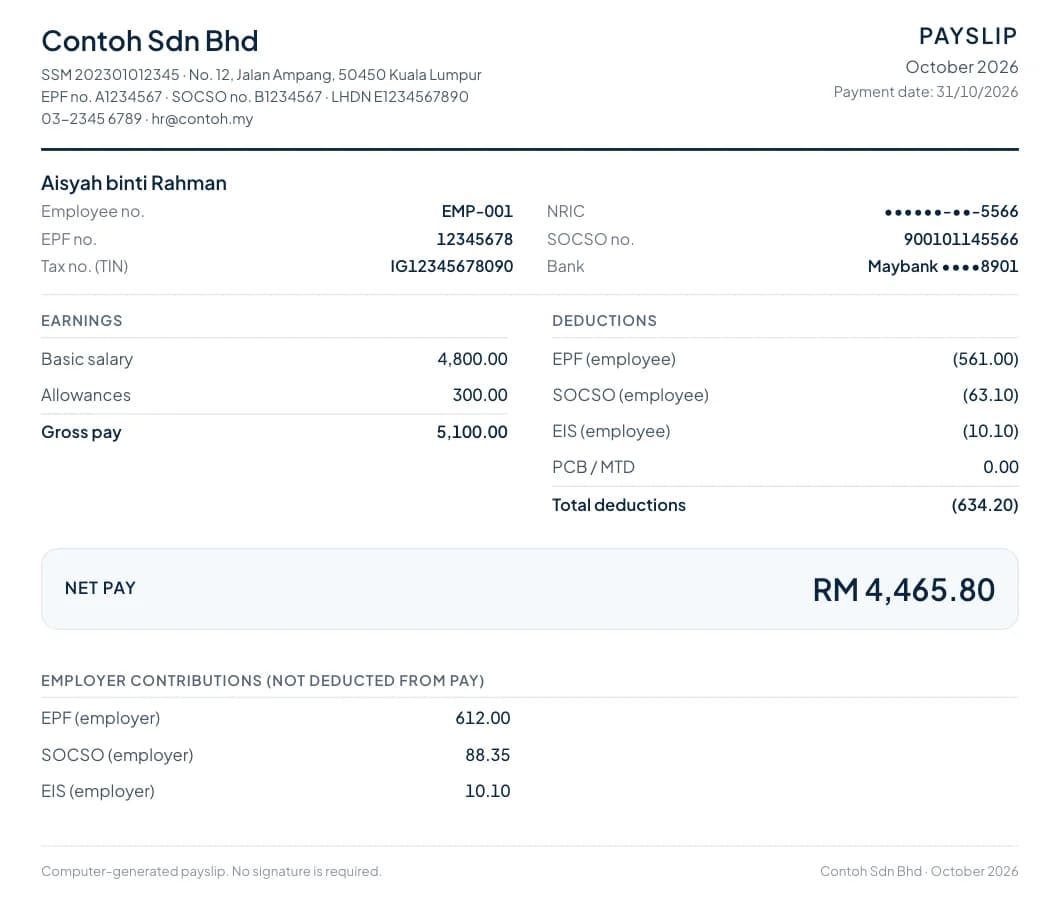Select employee number EMP-001
This screenshot has width=1060, height=900.
(477, 212)
